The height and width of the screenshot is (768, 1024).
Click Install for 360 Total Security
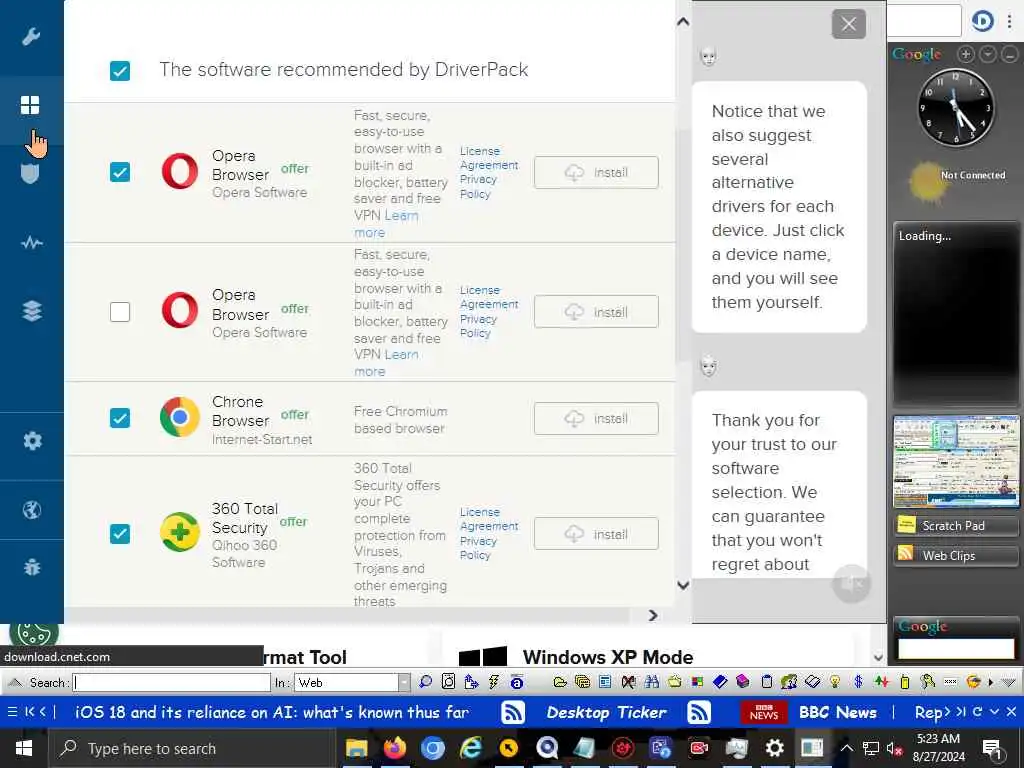point(596,534)
